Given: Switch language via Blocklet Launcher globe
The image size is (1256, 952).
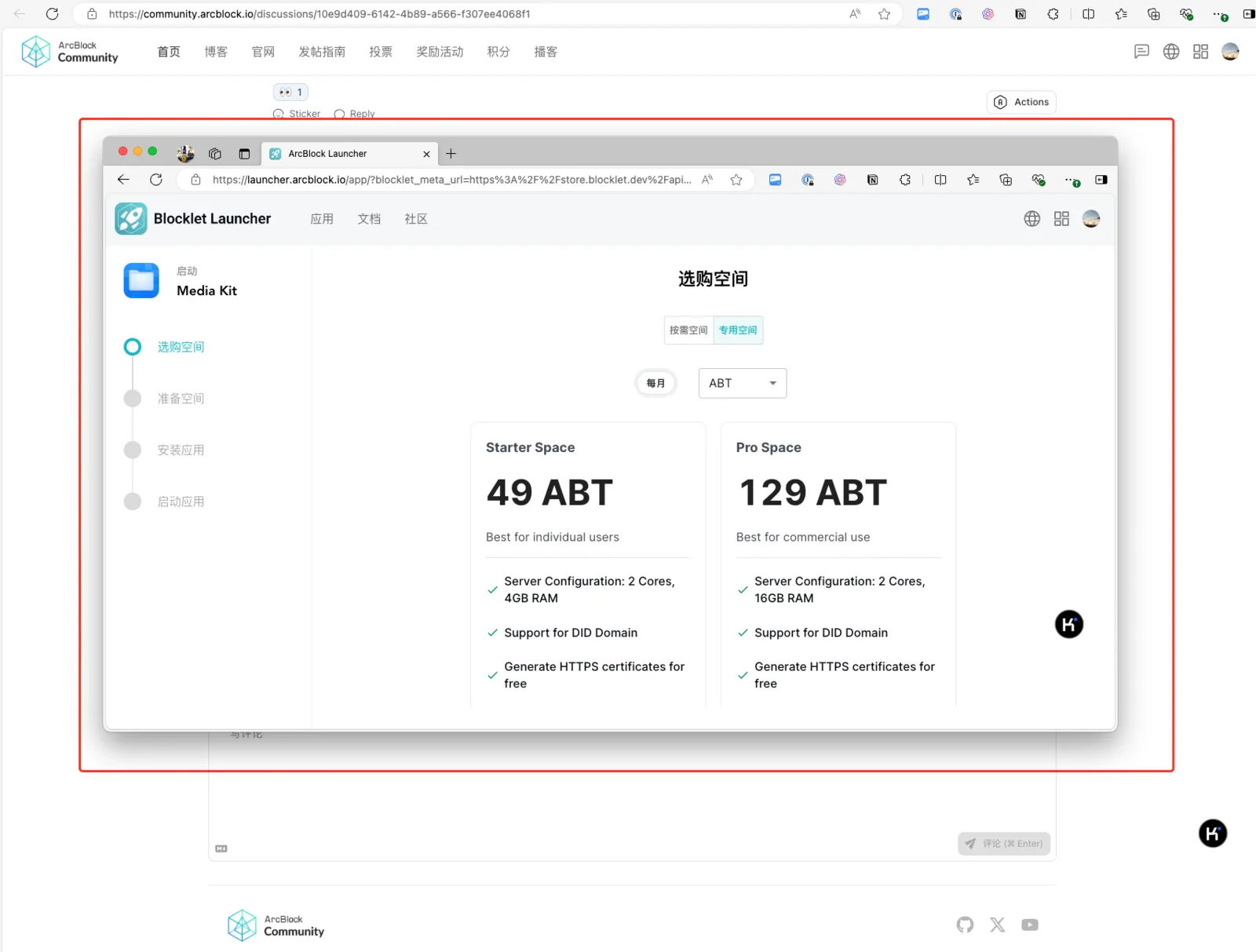Looking at the screenshot, I should click(1032, 219).
